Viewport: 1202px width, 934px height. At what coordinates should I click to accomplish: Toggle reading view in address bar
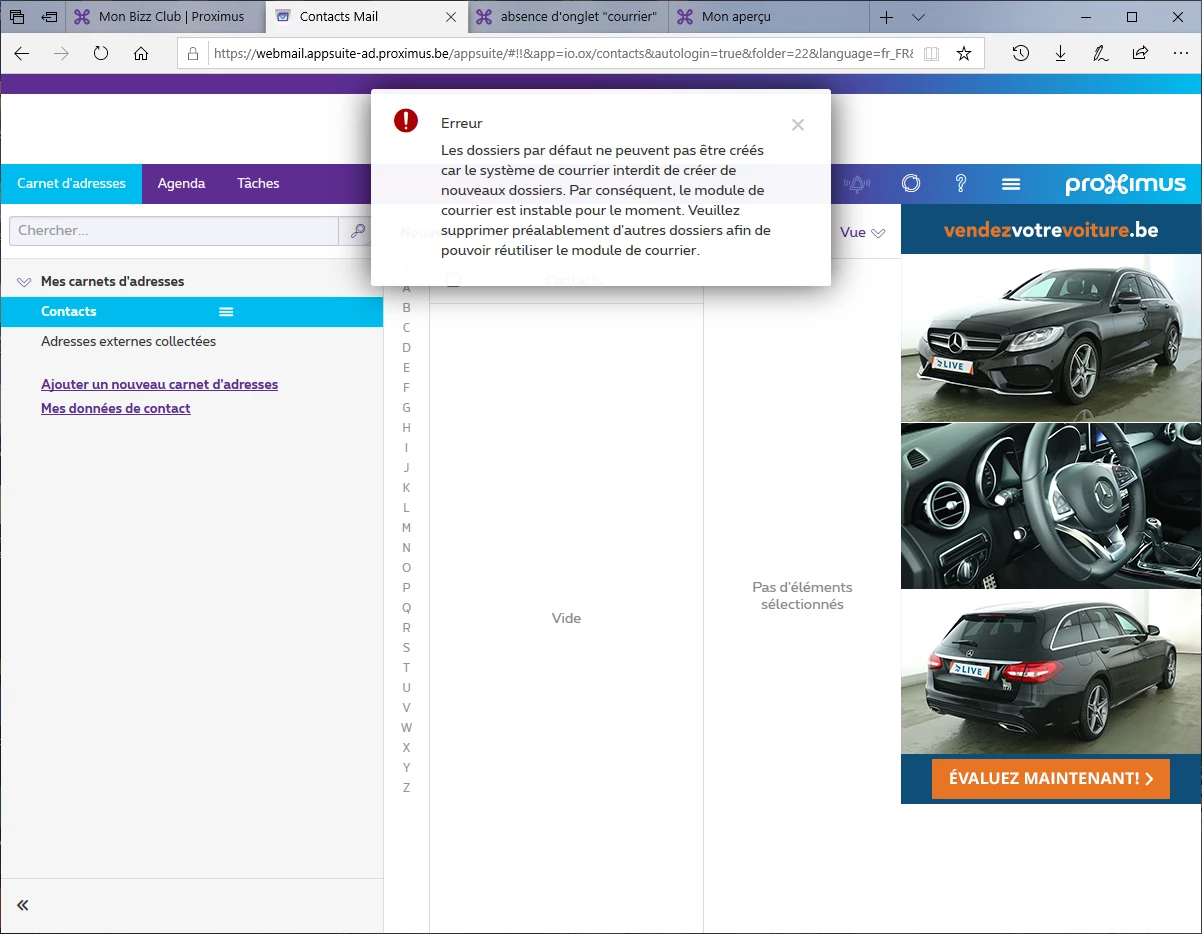coord(931,54)
